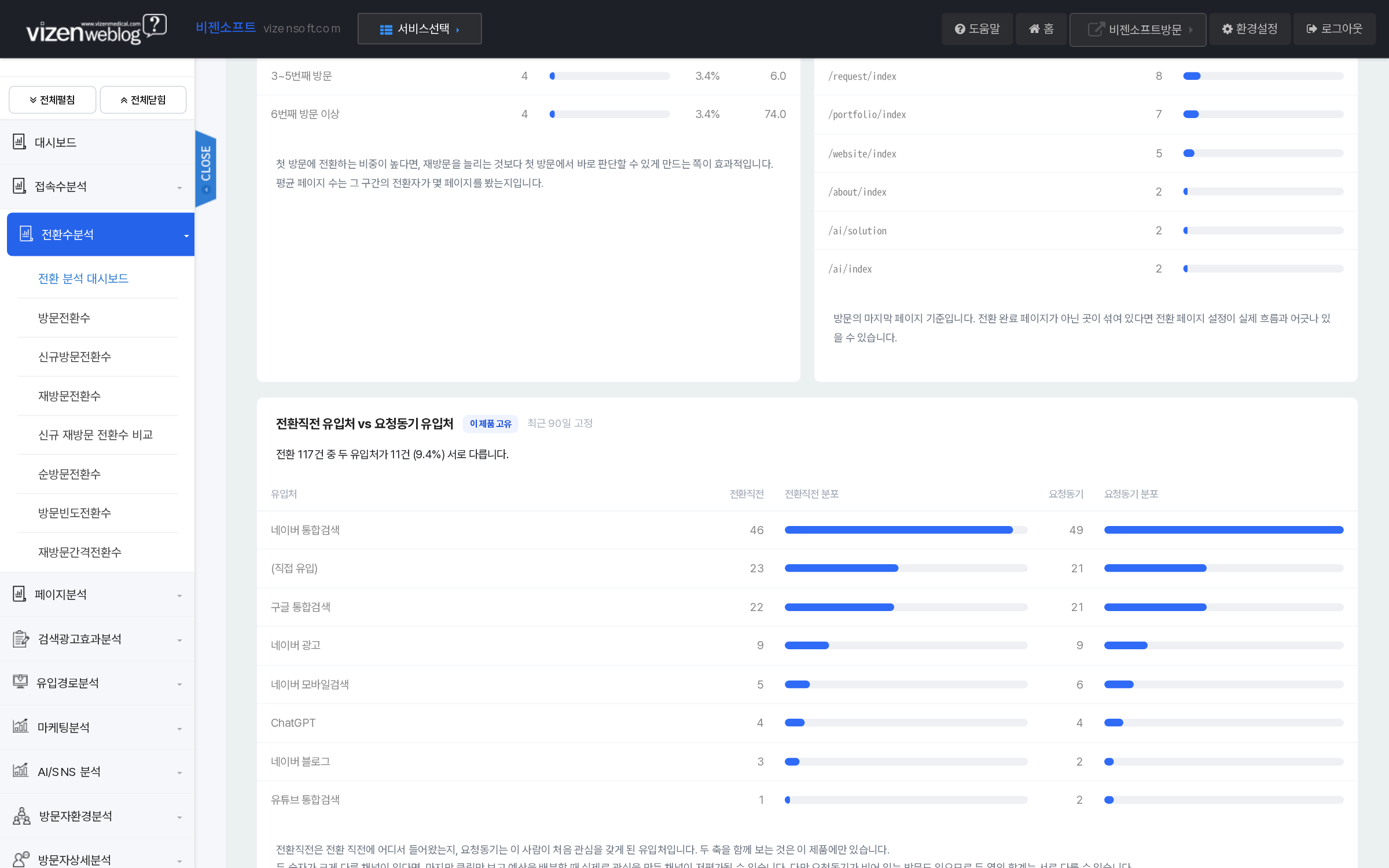Click the 검색광고효과분석 clipboard icon
The image size is (1389, 868).
21,638
